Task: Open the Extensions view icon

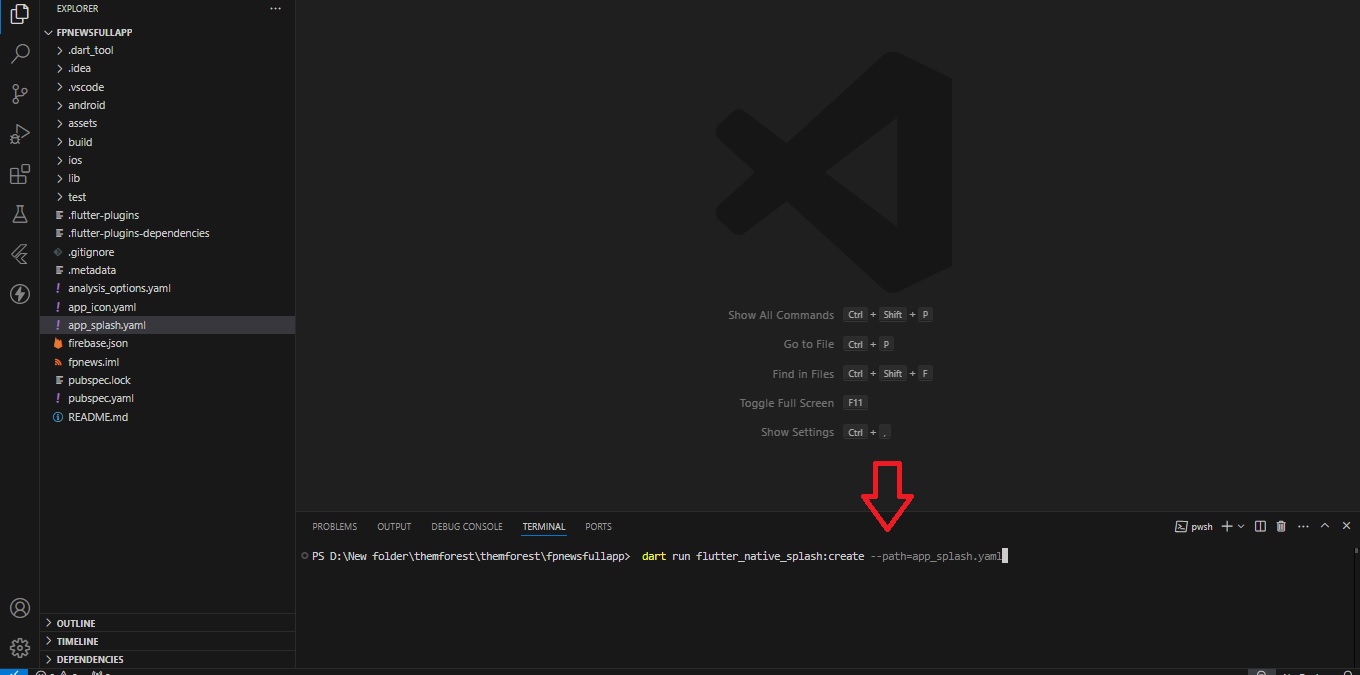Action: tap(19, 175)
